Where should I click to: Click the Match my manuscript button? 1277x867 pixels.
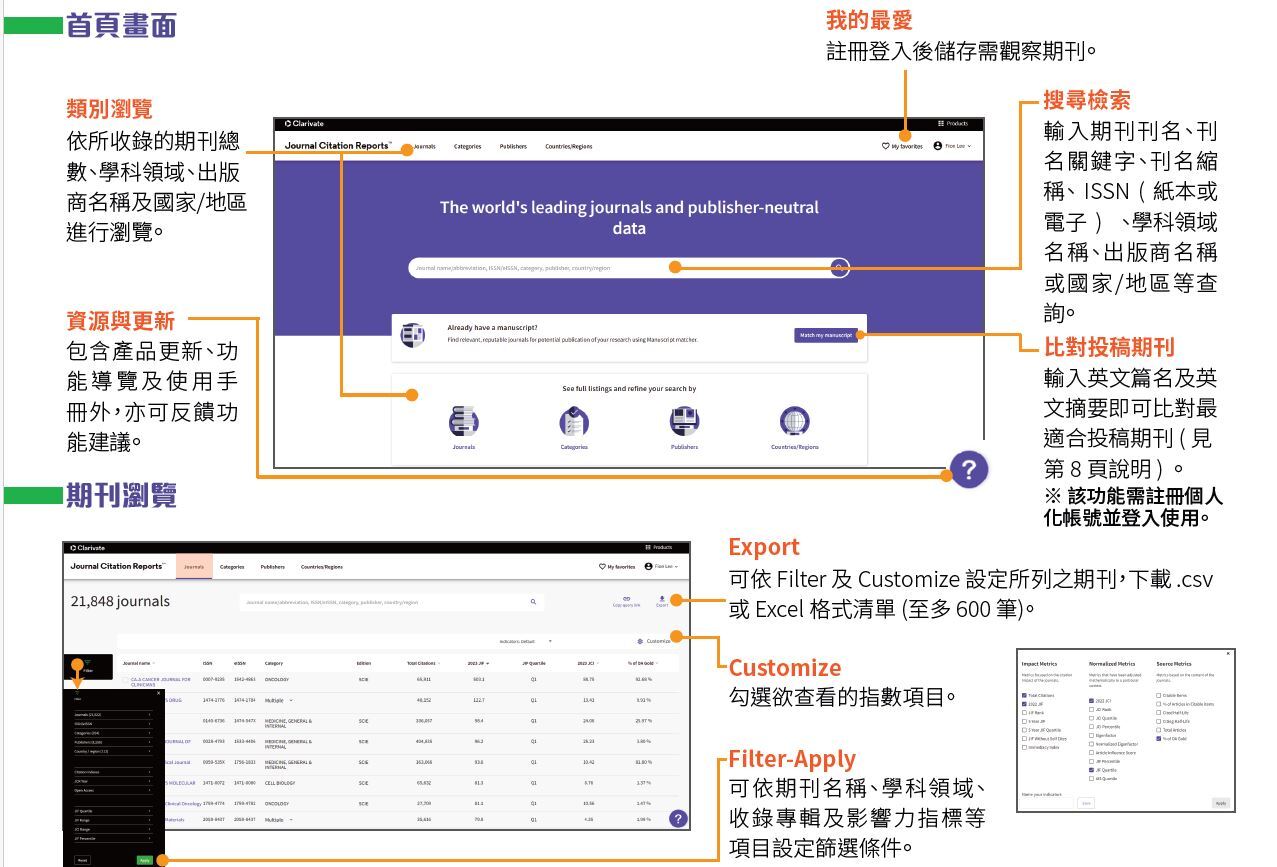(x=826, y=335)
